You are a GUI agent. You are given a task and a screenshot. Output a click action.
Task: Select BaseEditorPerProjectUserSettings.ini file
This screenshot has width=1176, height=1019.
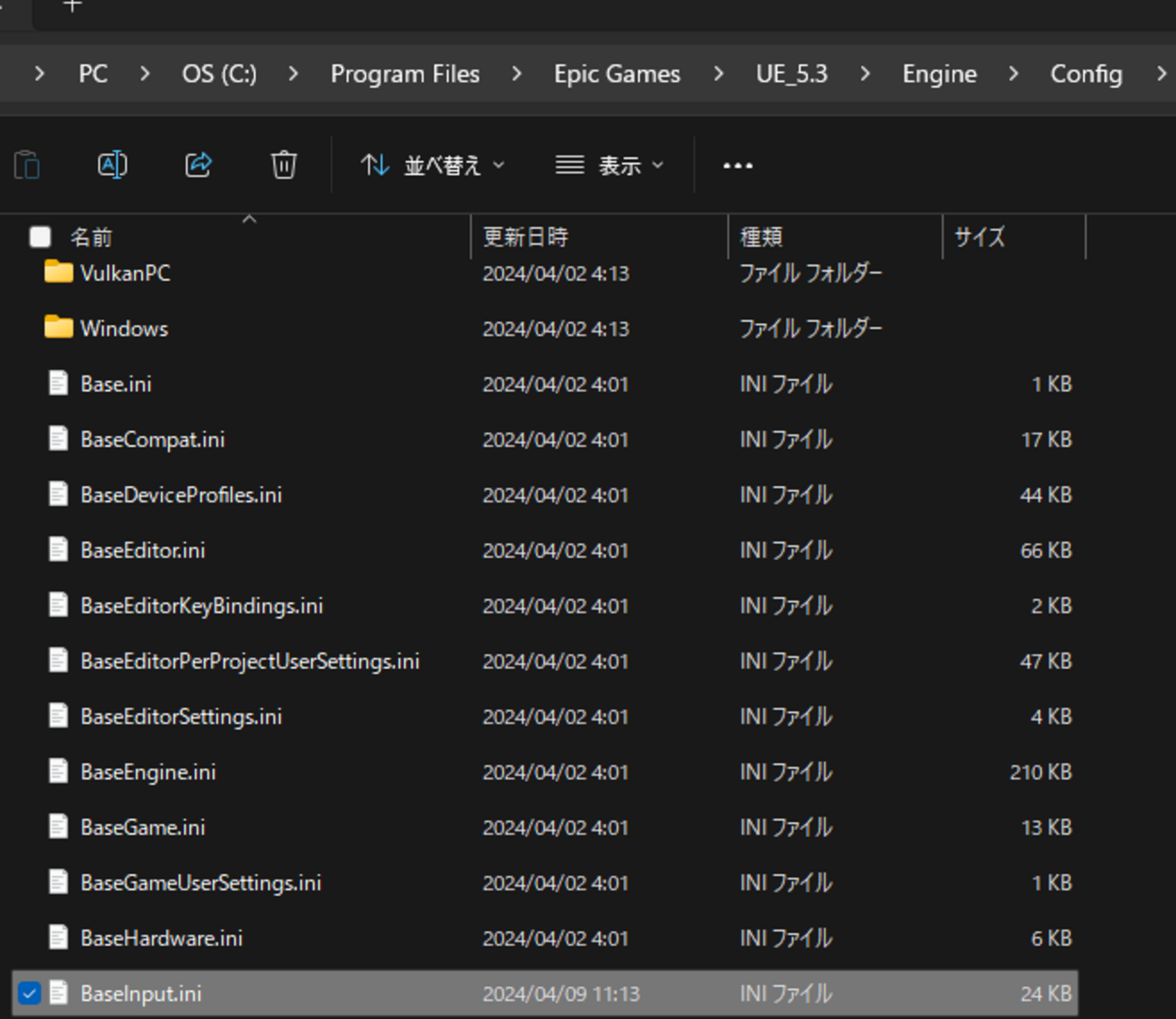[x=250, y=662]
